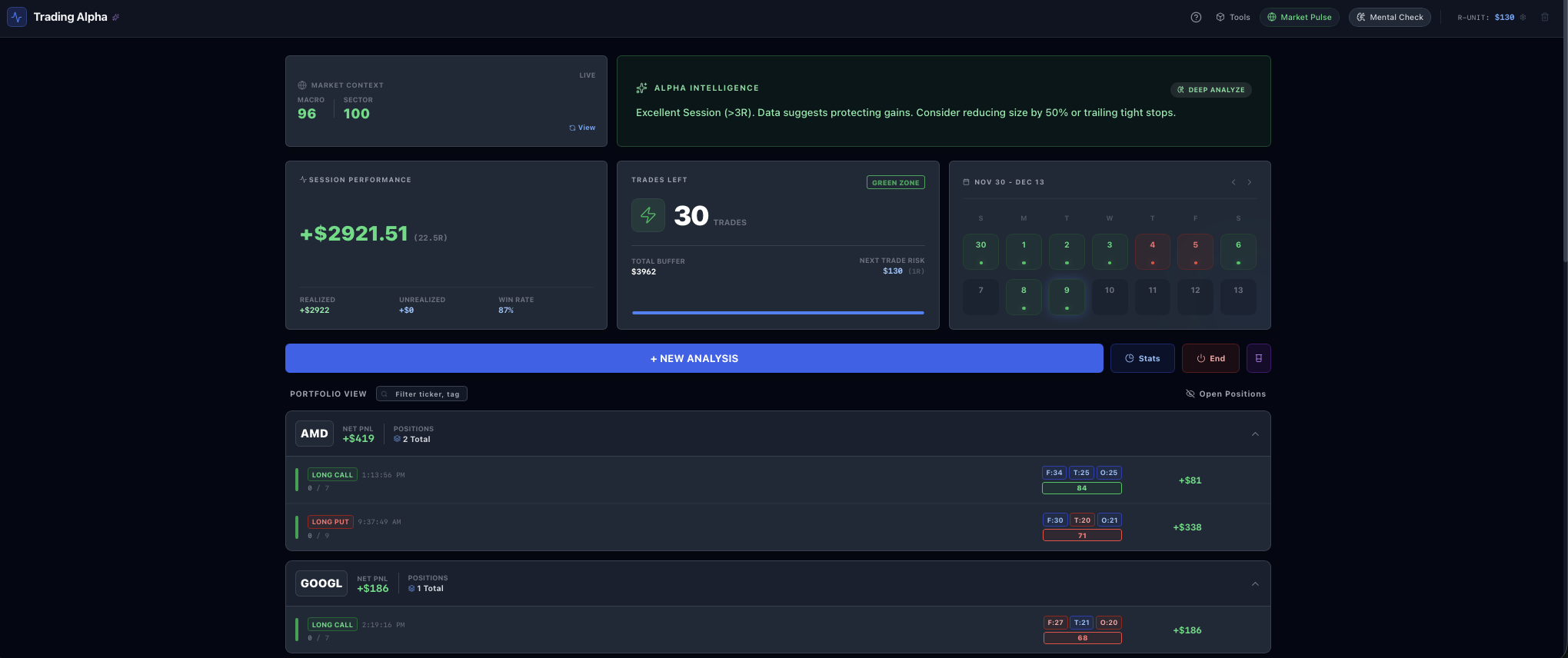Click the calendar icon beside Nov 30 - Dec 13
Screen dimensions: 1568x658
point(967,182)
